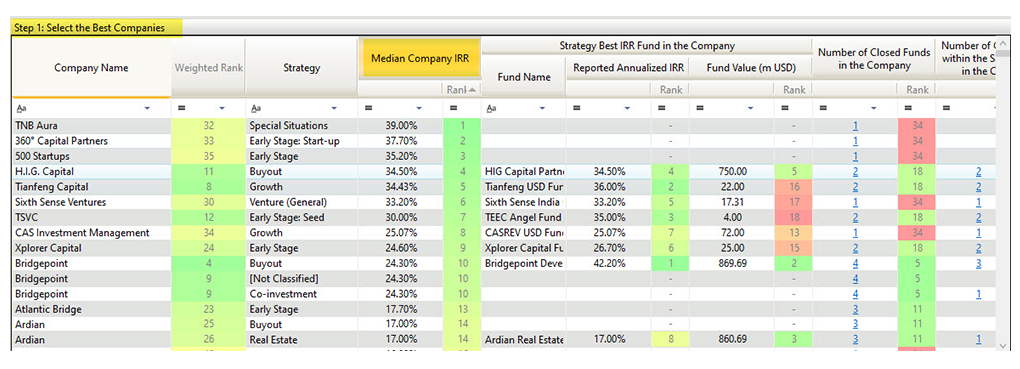Open closed funds link in Ardian Real Estate row

tap(855, 340)
